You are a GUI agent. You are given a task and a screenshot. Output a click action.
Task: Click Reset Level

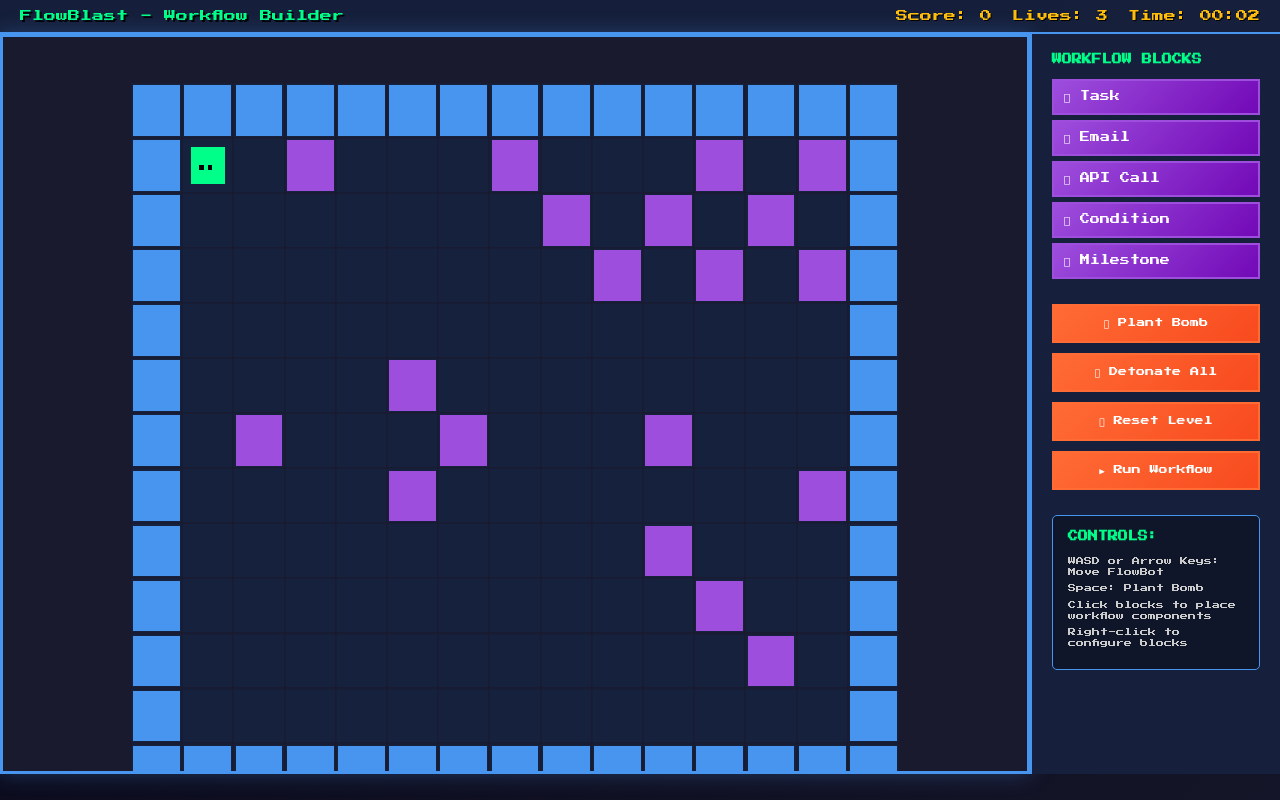coord(1155,421)
